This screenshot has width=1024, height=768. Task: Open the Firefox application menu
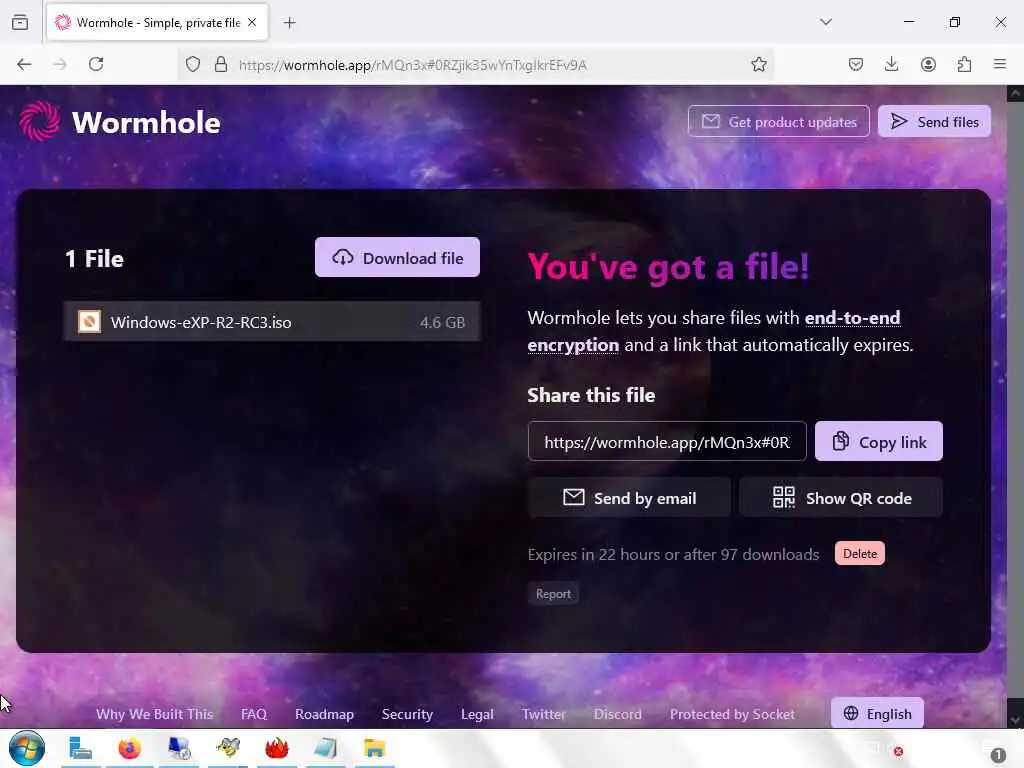pos(1000,64)
